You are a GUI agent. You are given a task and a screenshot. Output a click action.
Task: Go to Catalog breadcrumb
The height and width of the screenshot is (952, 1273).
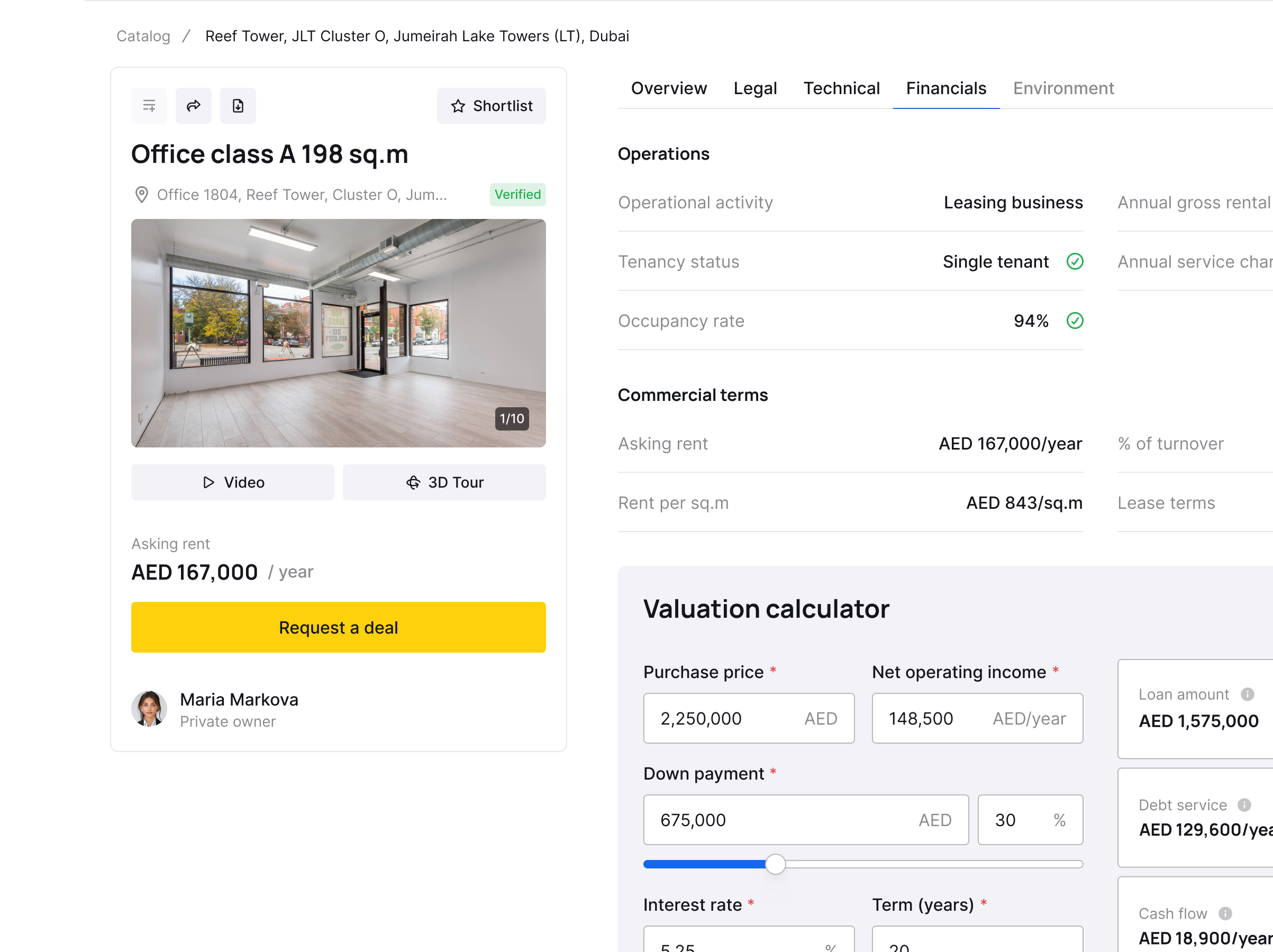click(x=143, y=36)
